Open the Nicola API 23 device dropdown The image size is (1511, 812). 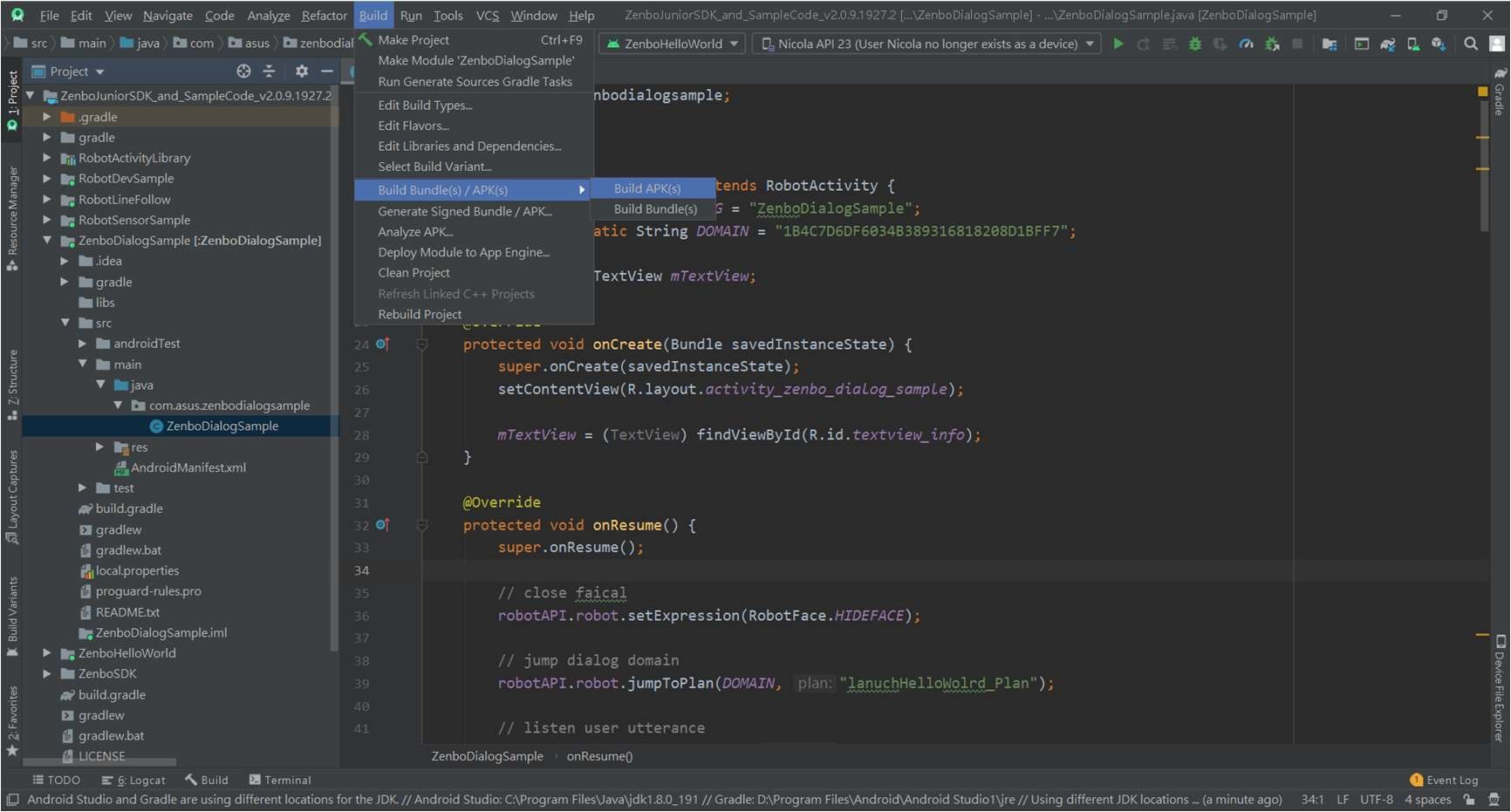(927, 44)
